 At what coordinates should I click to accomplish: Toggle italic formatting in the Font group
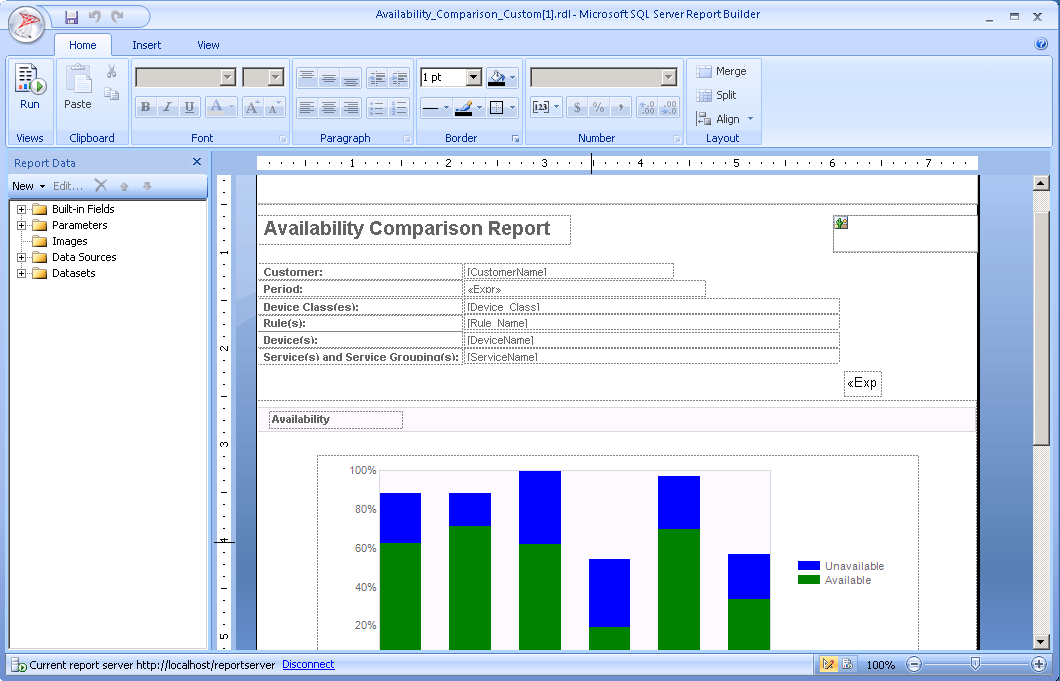(x=167, y=106)
